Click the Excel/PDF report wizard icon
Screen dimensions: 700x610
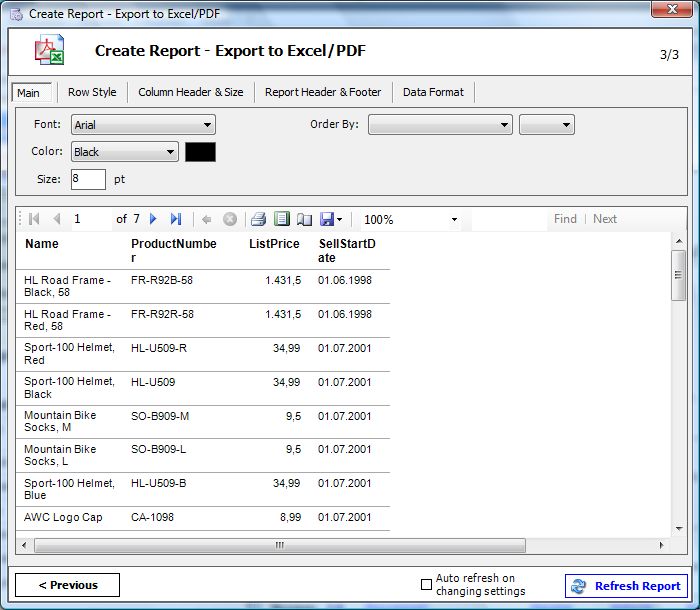click(50, 50)
